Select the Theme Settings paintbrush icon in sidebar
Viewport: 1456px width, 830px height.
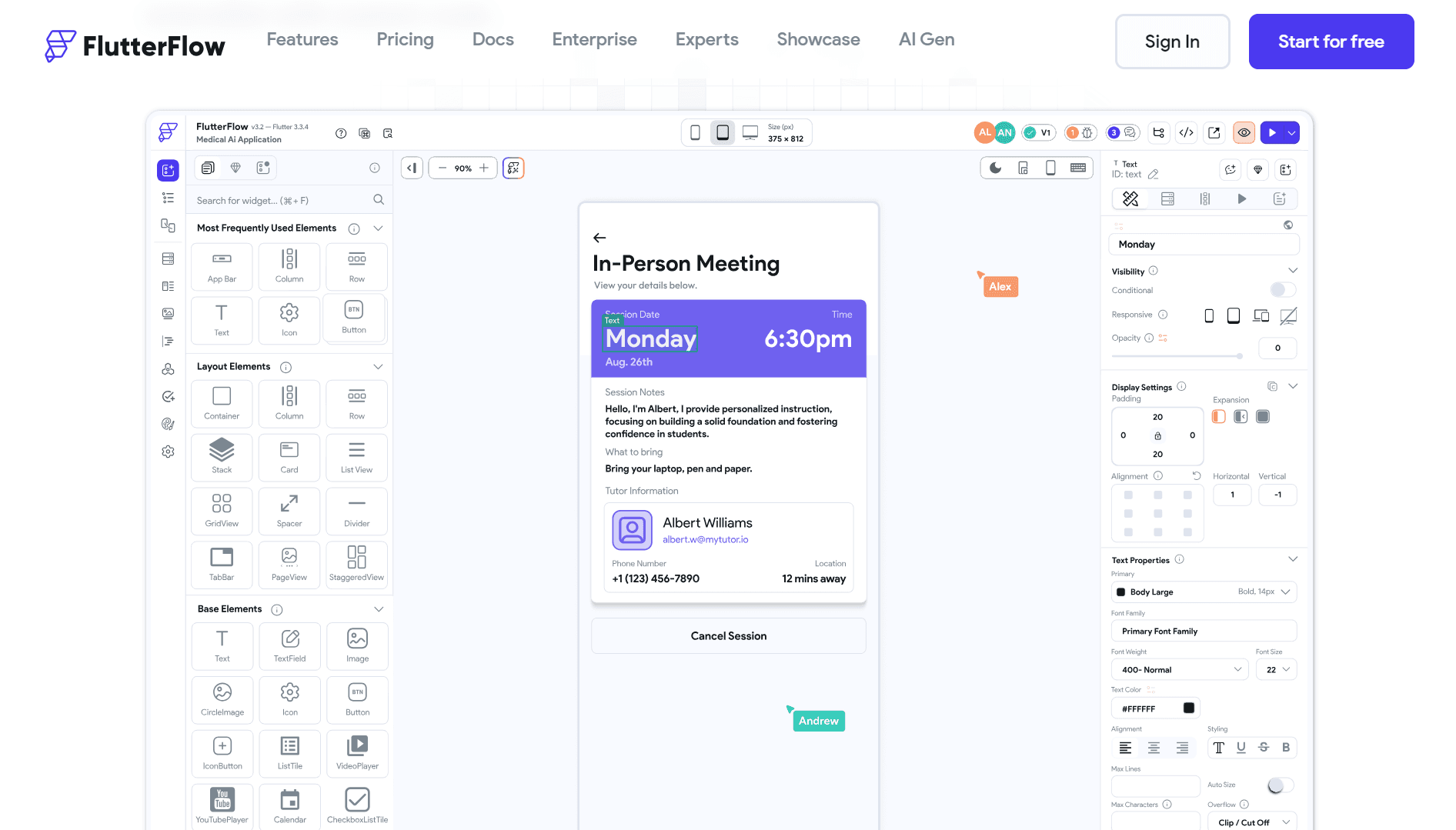168,424
